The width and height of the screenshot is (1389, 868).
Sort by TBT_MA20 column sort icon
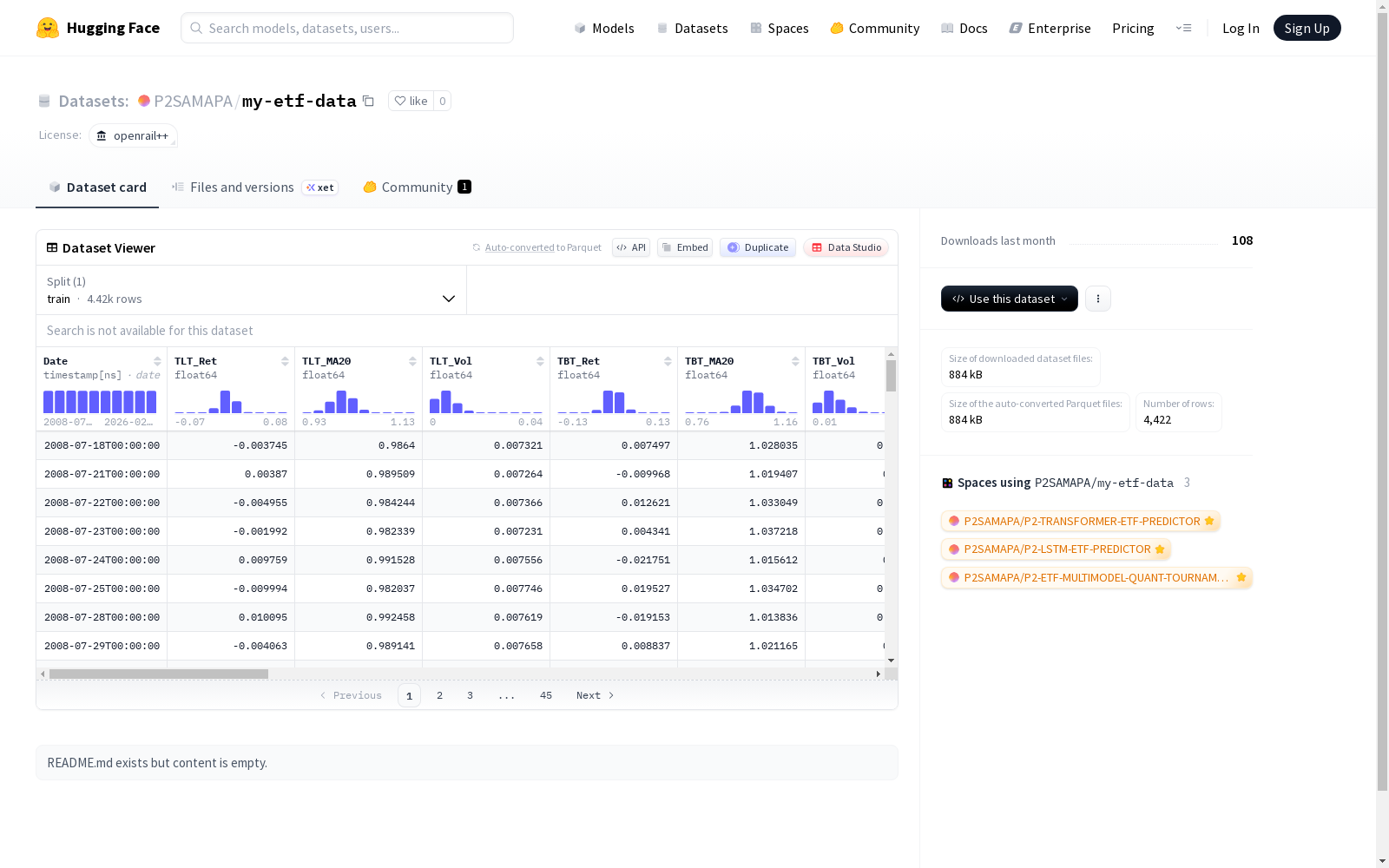tap(795, 361)
